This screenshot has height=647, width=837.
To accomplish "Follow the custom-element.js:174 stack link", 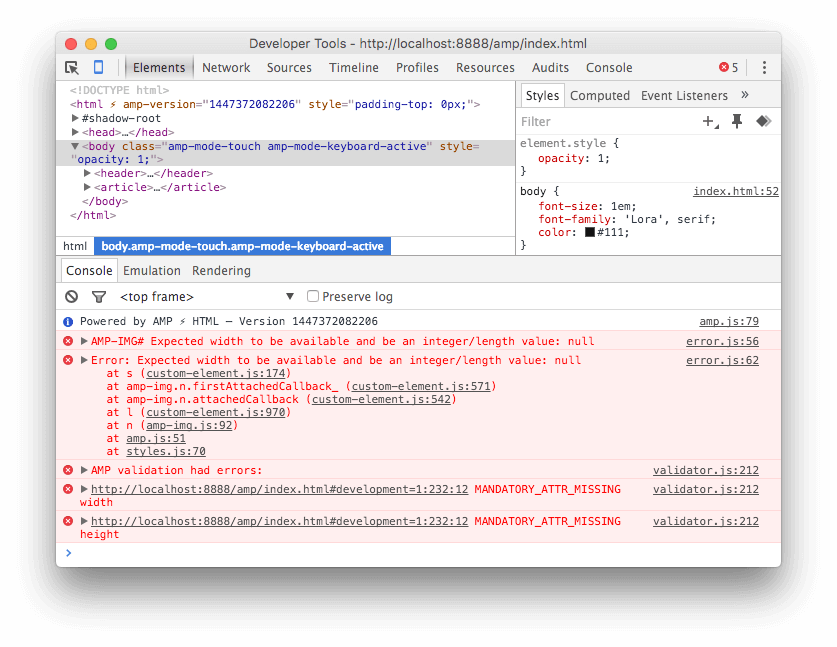I will pyautogui.click(x=216, y=373).
